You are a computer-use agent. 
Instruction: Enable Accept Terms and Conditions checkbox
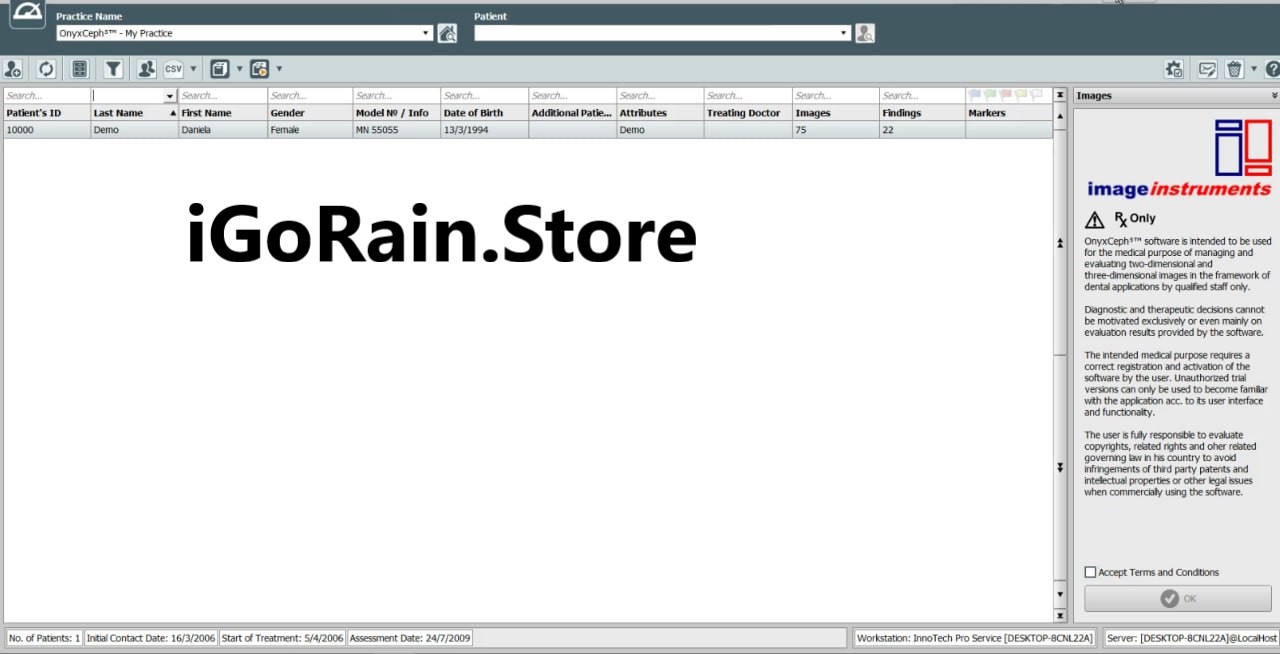tap(1090, 572)
